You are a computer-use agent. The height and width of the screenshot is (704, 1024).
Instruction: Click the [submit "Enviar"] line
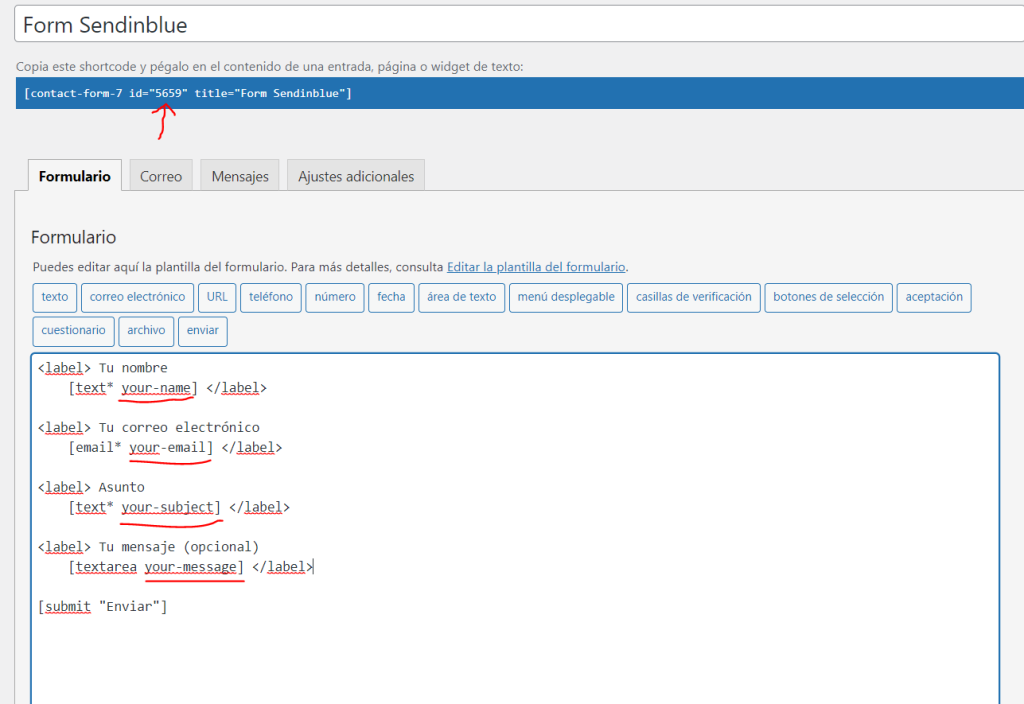click(x=103, y=606)
